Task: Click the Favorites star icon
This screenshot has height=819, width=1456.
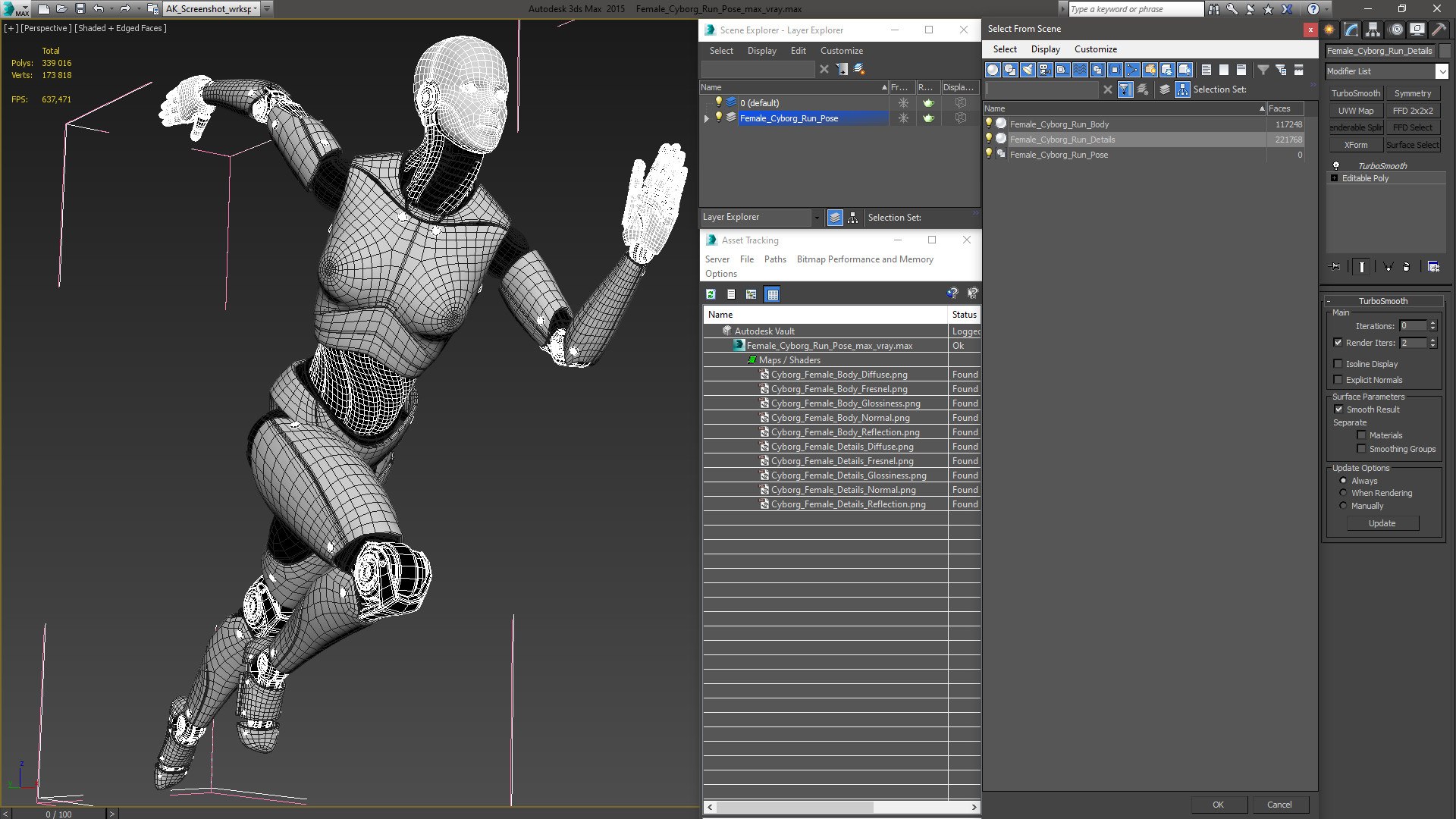Action: (x=1269, y=9)
